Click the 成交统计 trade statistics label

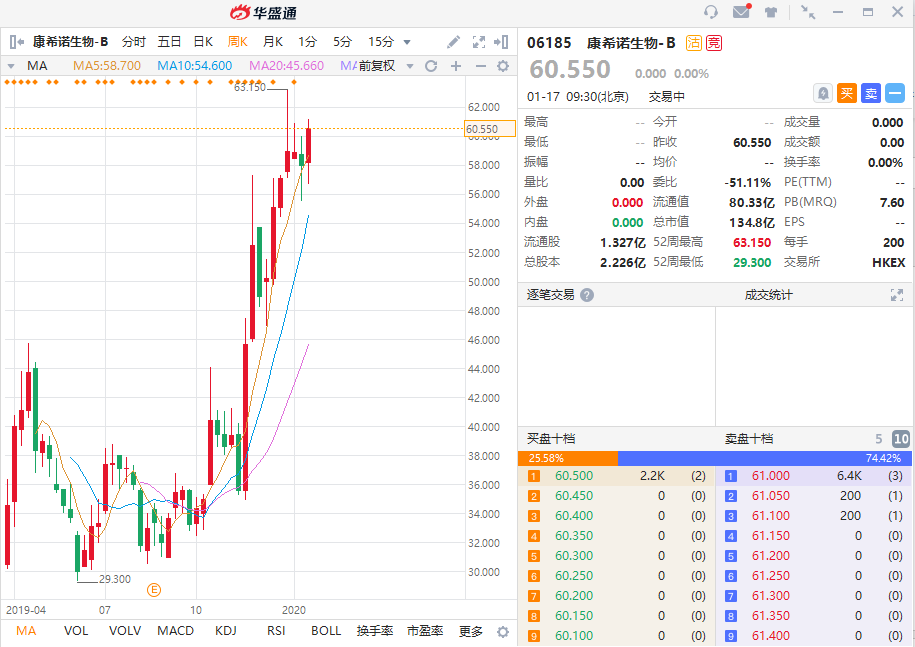click(768, 295)
